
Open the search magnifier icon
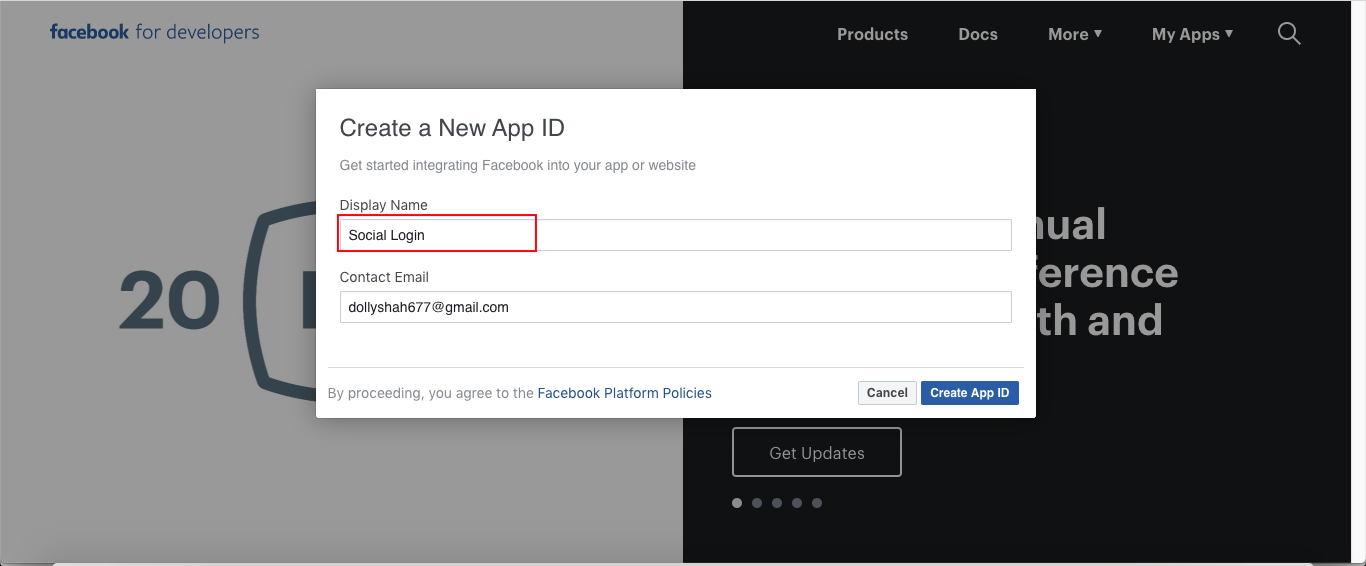tap(1289, 34)
